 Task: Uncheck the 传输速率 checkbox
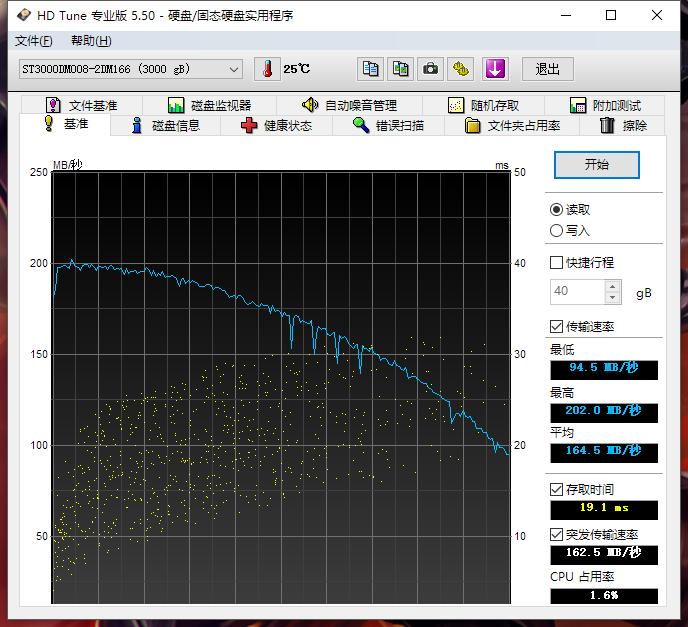pos(557,327)
